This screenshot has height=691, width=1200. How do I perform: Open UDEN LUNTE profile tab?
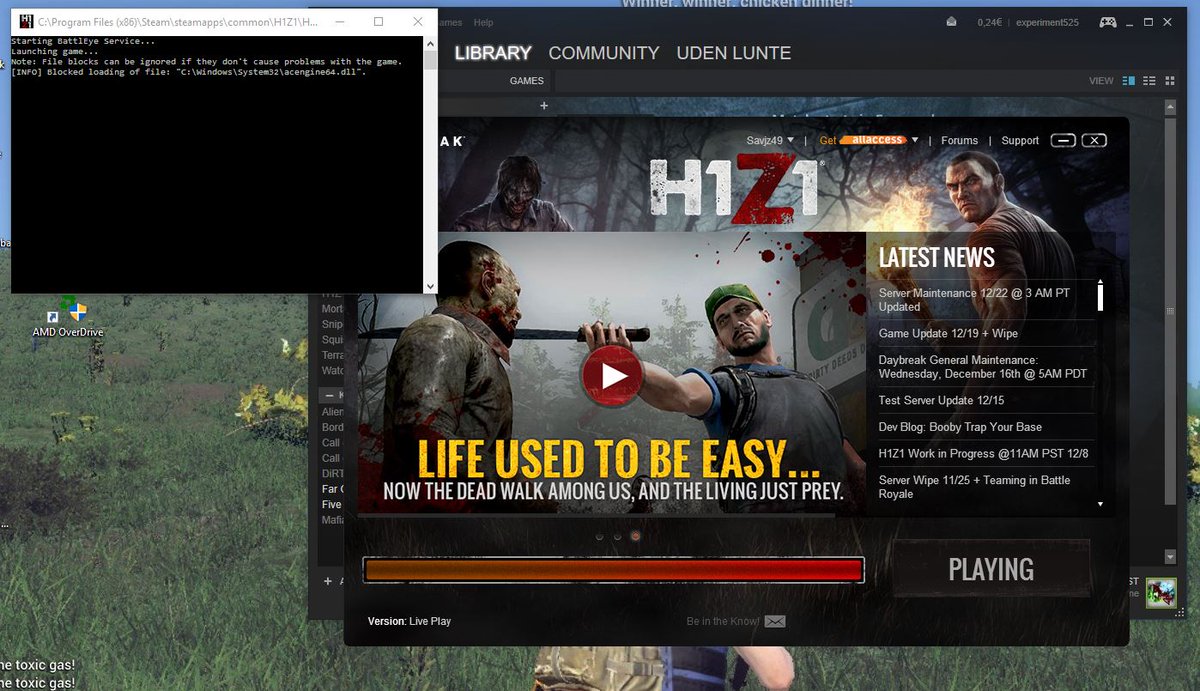(734, 53)
